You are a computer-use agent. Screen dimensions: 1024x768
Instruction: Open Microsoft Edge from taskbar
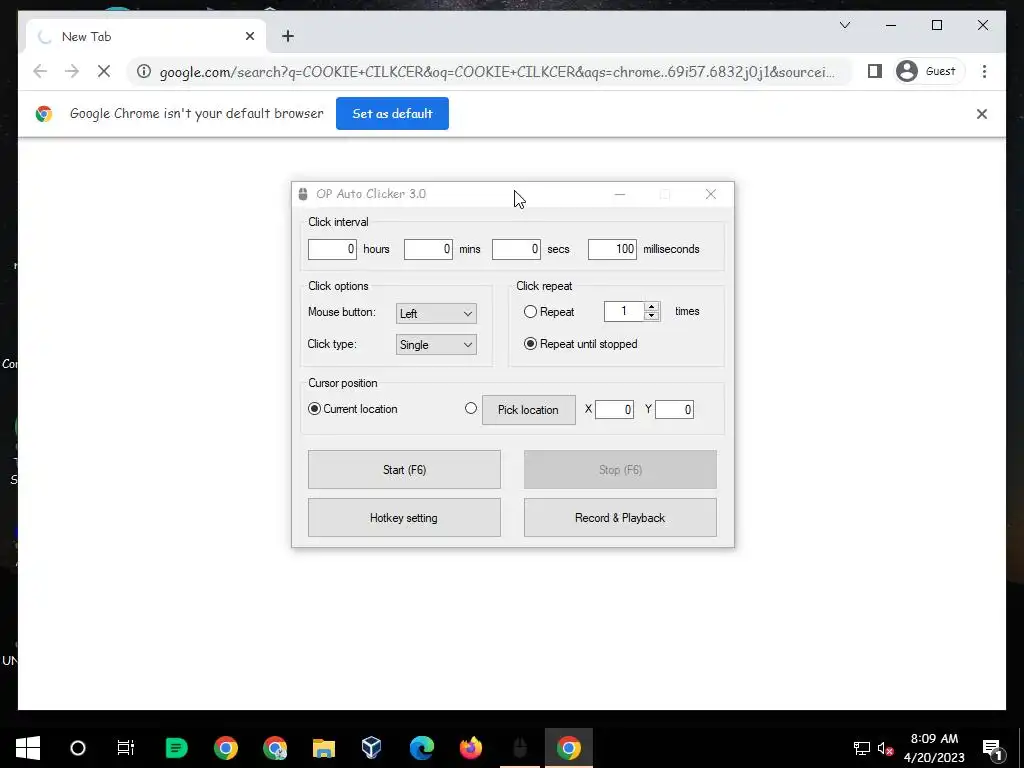tap(422, 748)
